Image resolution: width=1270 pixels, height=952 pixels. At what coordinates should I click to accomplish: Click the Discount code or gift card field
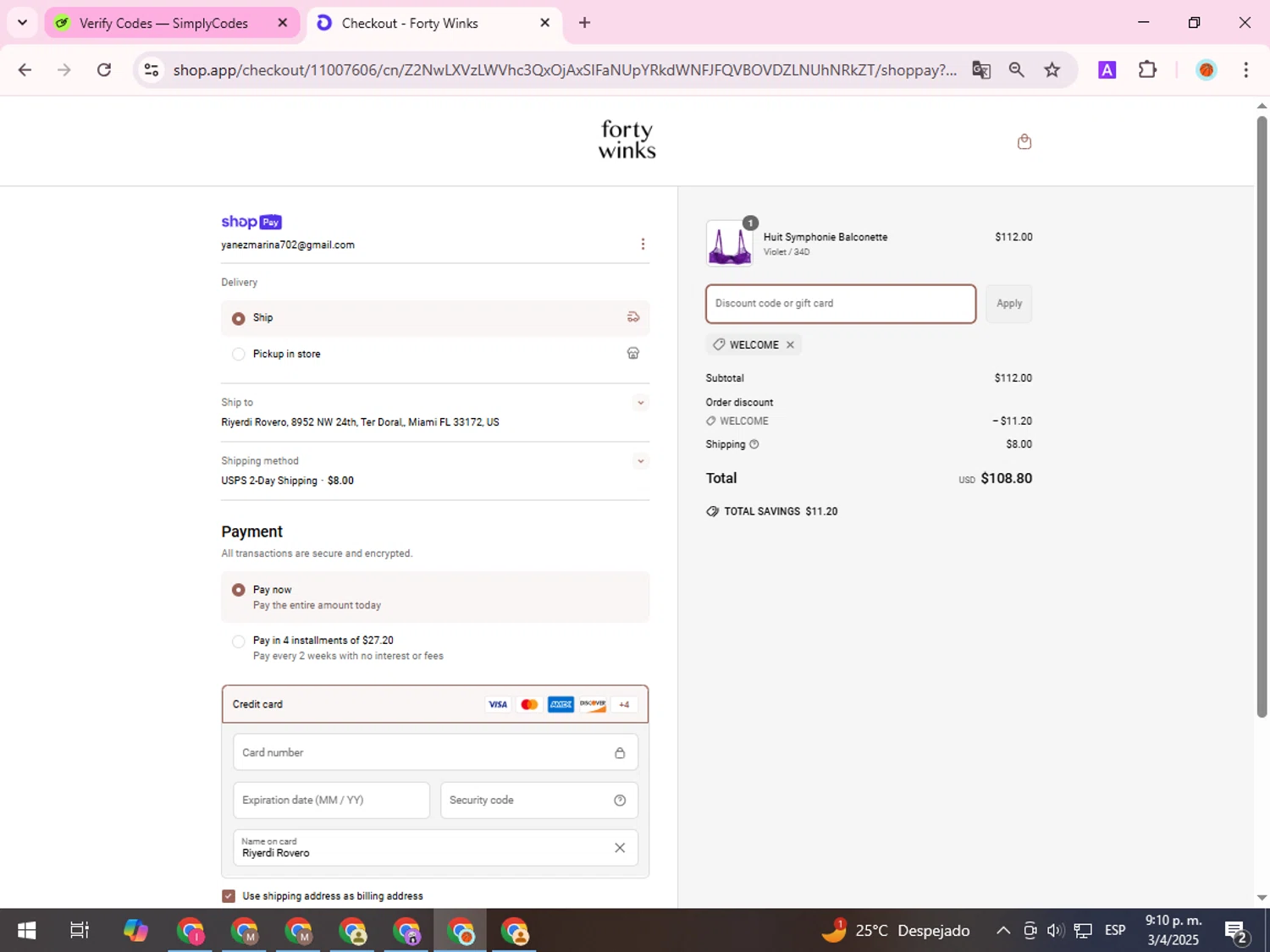point(841,304)
